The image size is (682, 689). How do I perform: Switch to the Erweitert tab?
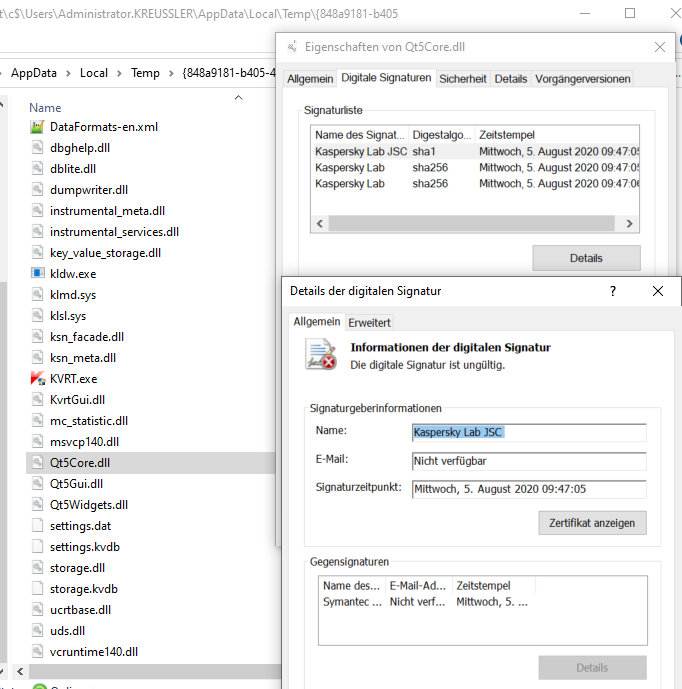tap(369, 323)
